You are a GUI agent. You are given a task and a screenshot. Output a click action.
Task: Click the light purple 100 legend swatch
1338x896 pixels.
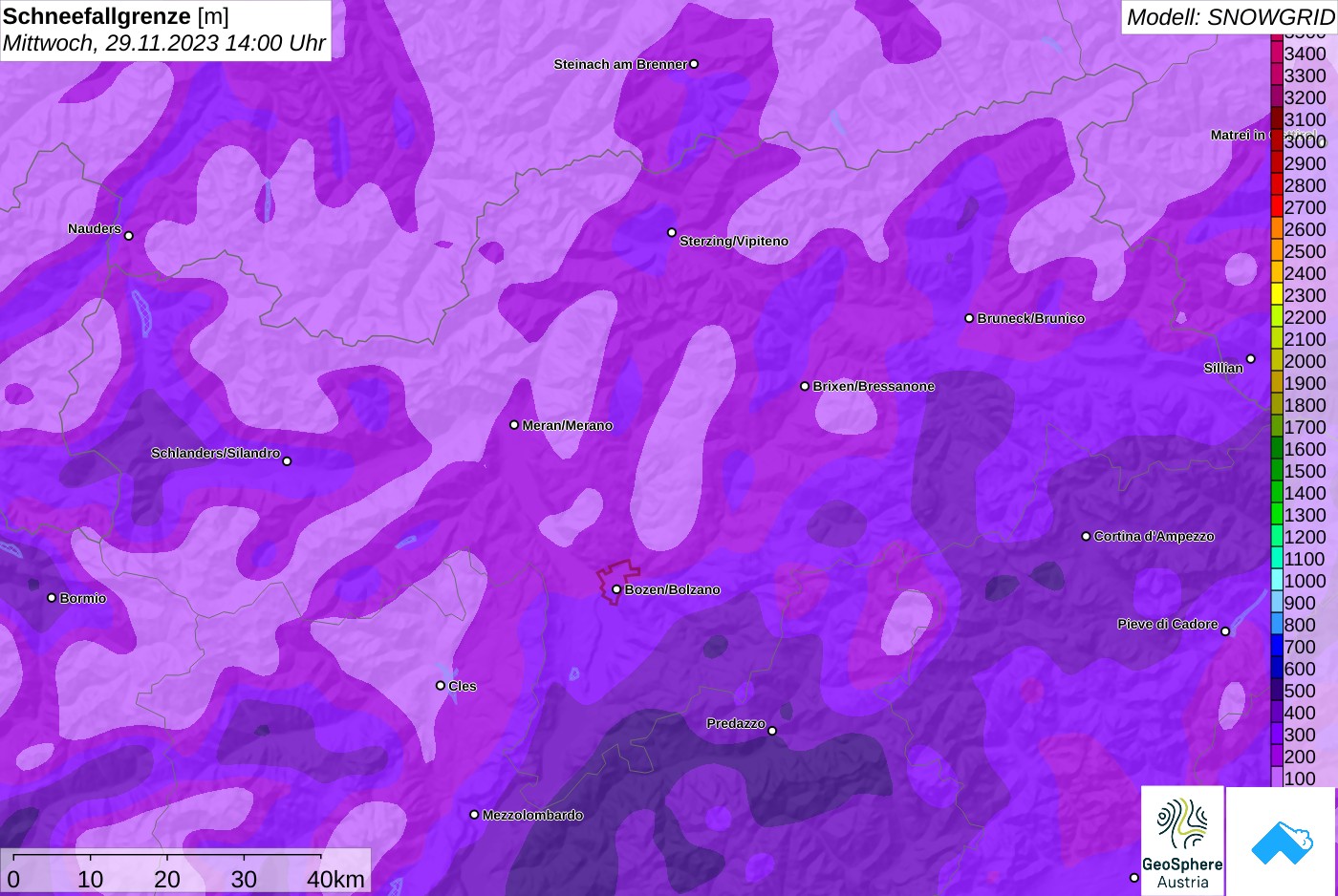click(x=1277, y=778)
